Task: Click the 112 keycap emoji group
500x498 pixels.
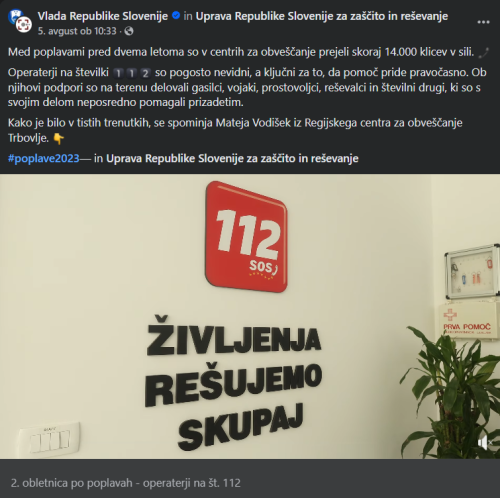Action: pyautogui.click(x=132, y=73)
